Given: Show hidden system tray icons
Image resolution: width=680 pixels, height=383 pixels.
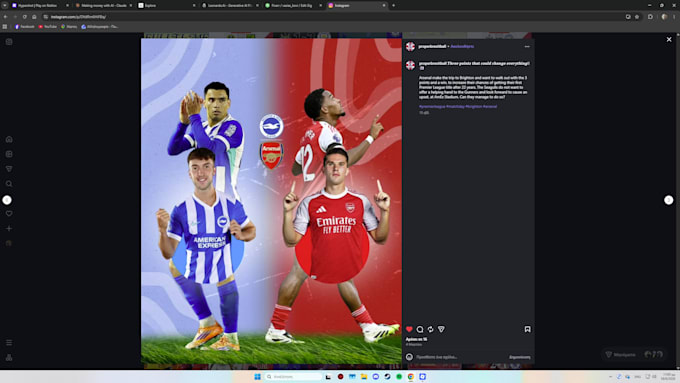Looking at the screenshot, I should pos(611,376).
